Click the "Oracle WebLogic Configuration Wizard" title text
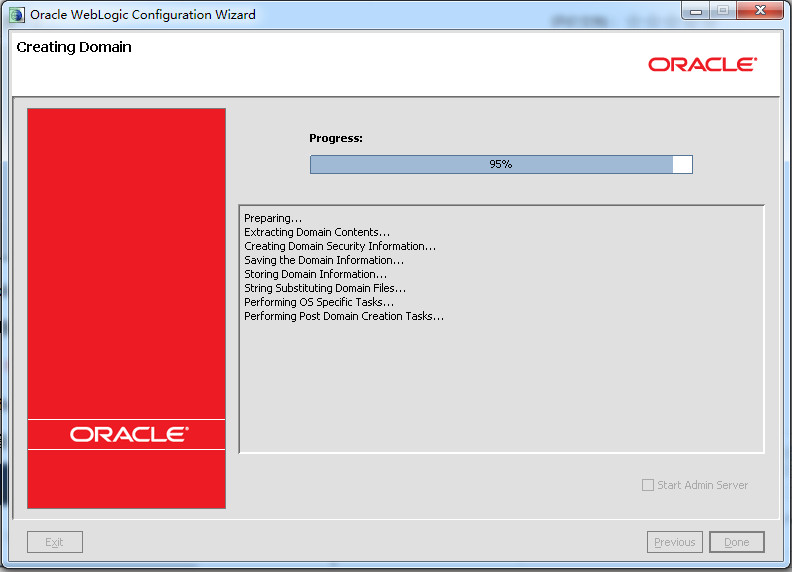This screenshot has width=792, height=572. [x=142, y=15]
